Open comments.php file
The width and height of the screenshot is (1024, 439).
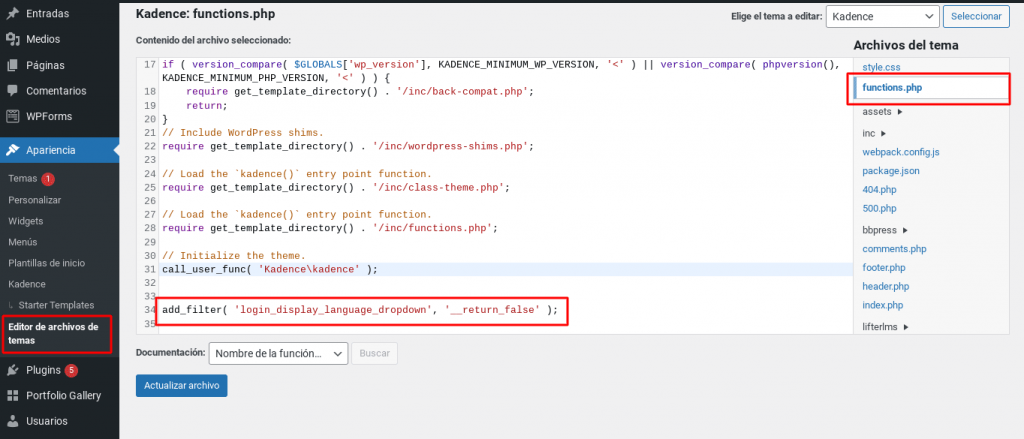coord(894,249)
